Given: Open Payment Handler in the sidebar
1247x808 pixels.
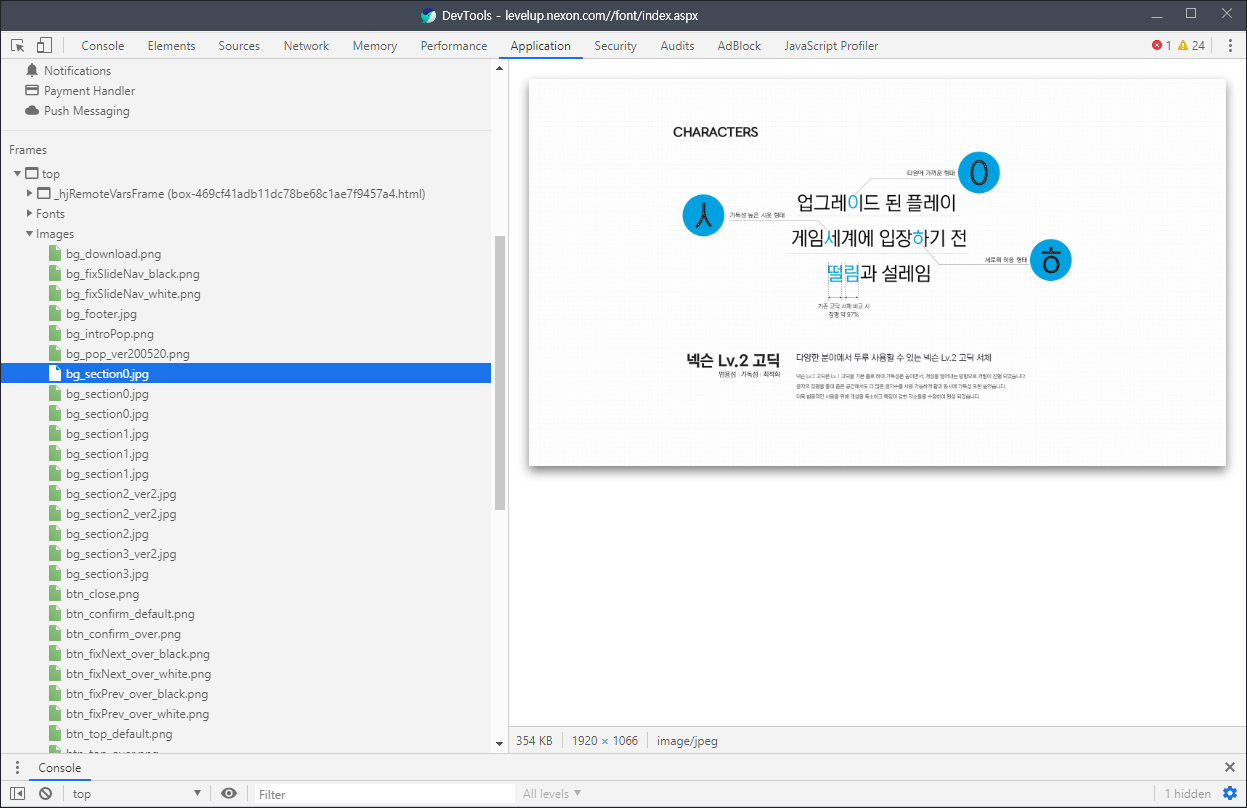Looking at the screenshot, I should pos(89,91).
